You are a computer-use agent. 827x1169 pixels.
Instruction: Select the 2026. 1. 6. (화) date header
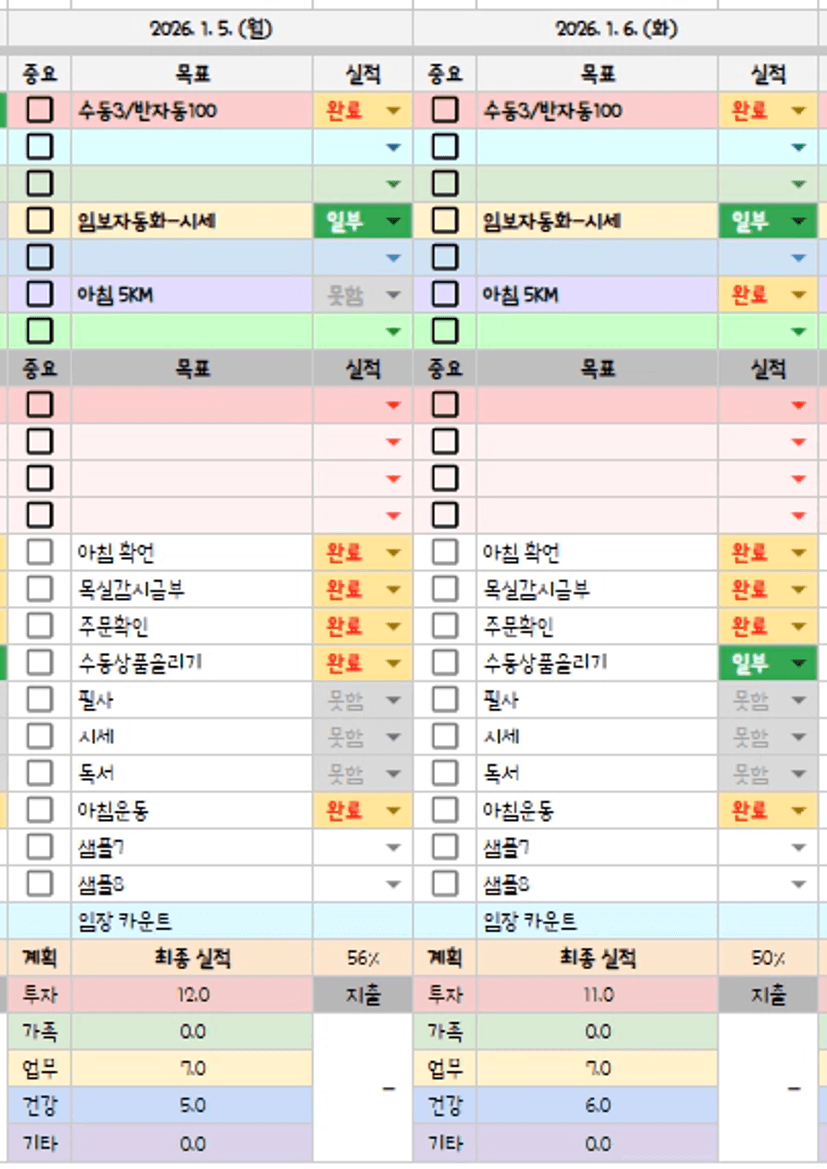(616, 29)
